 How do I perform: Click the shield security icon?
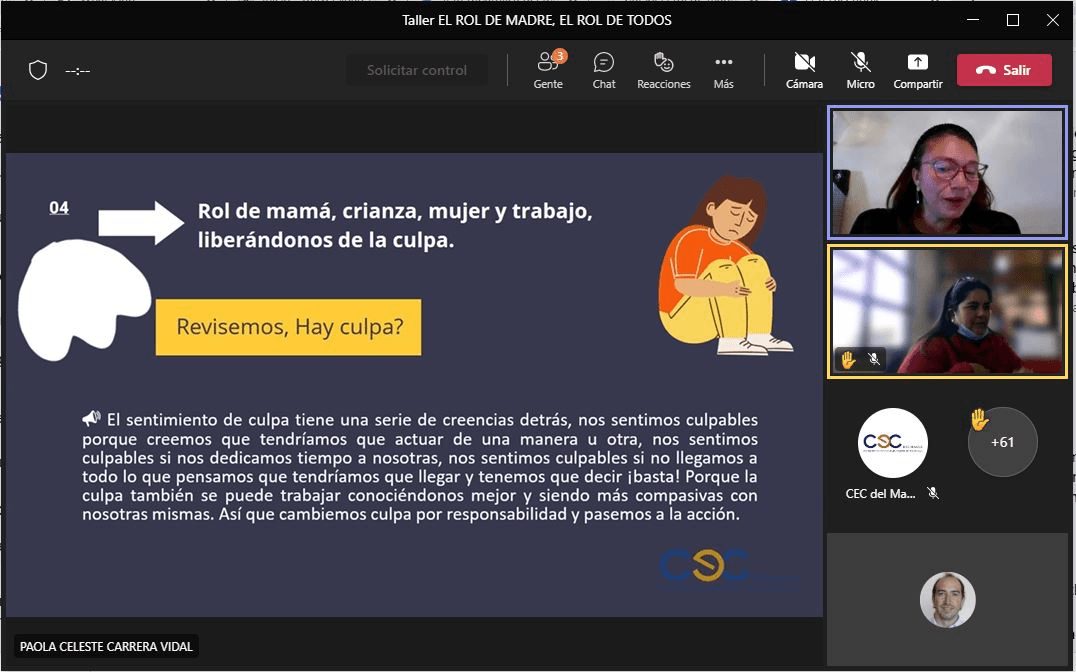tap(38, 71)
